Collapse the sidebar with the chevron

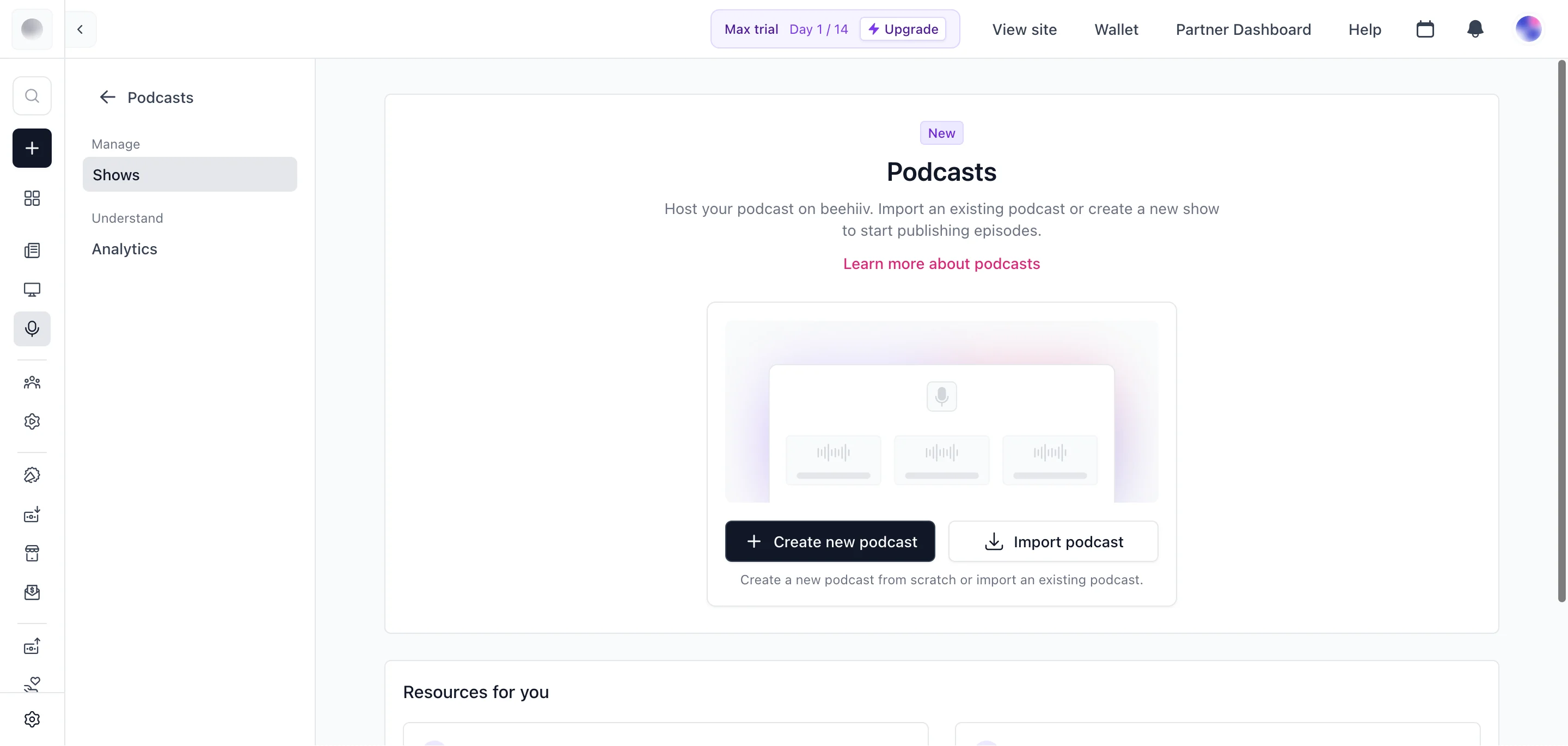tap(79, 29)
